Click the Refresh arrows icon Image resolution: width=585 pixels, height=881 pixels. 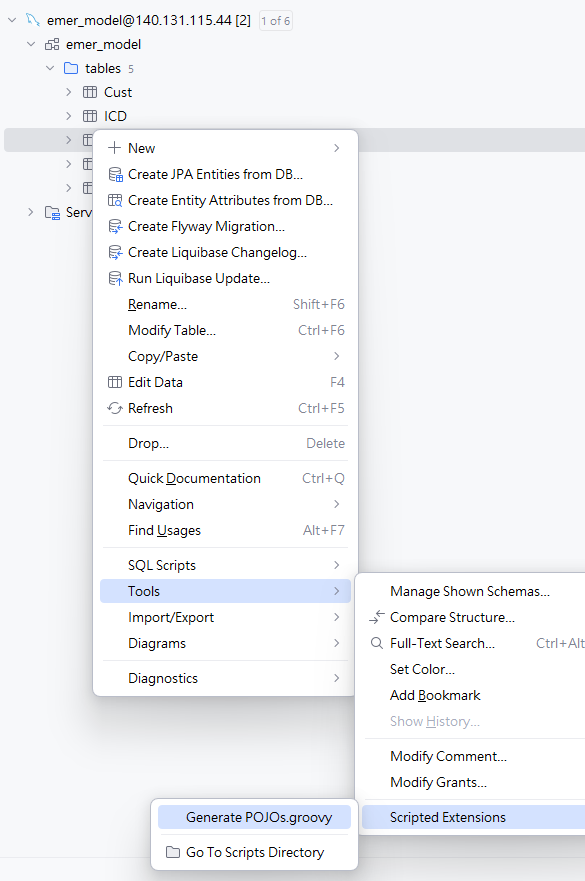coord(115,408)
